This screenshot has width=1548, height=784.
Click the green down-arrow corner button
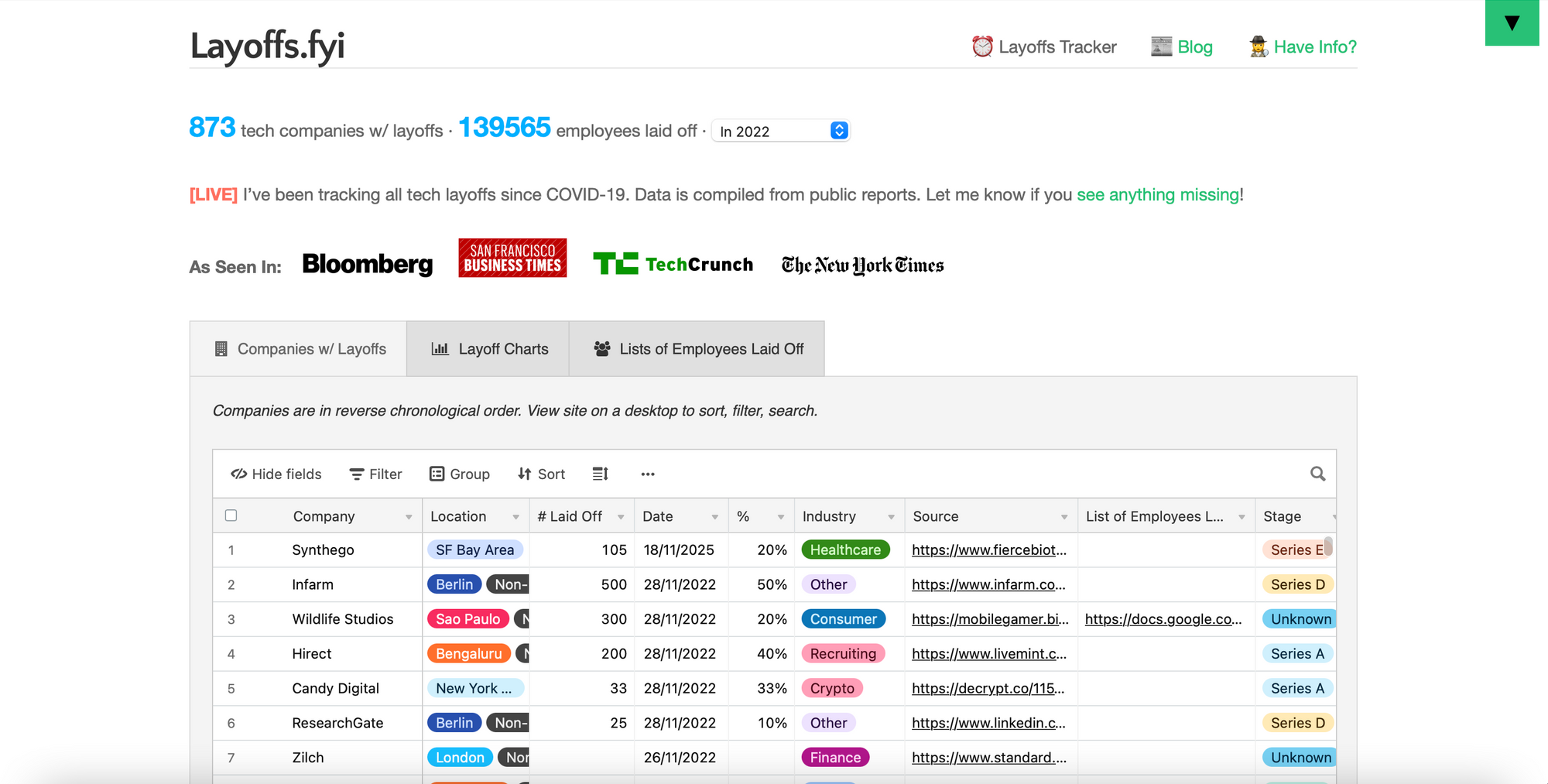[x=1512, y=22]
